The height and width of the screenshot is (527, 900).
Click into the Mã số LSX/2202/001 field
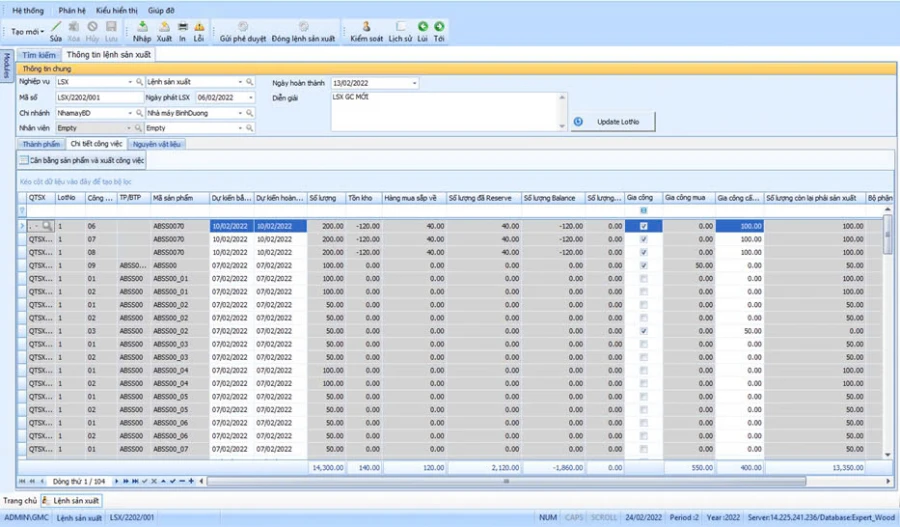(99, 98)
